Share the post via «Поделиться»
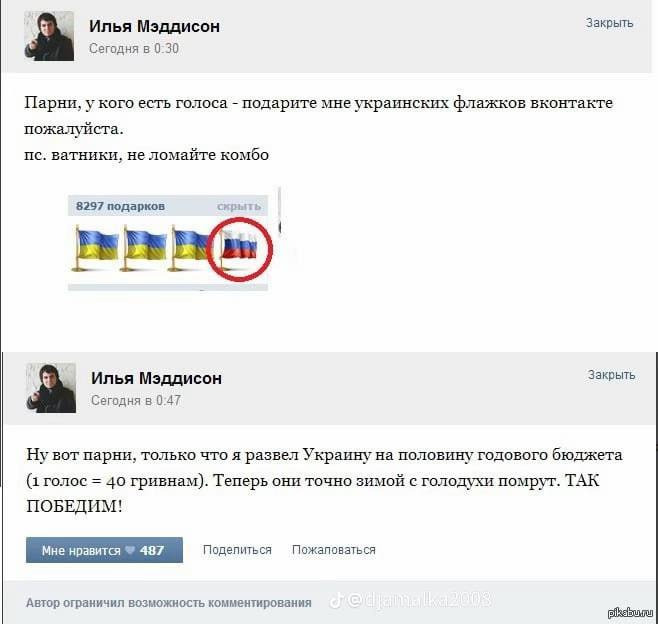 [x=237, y=550]
